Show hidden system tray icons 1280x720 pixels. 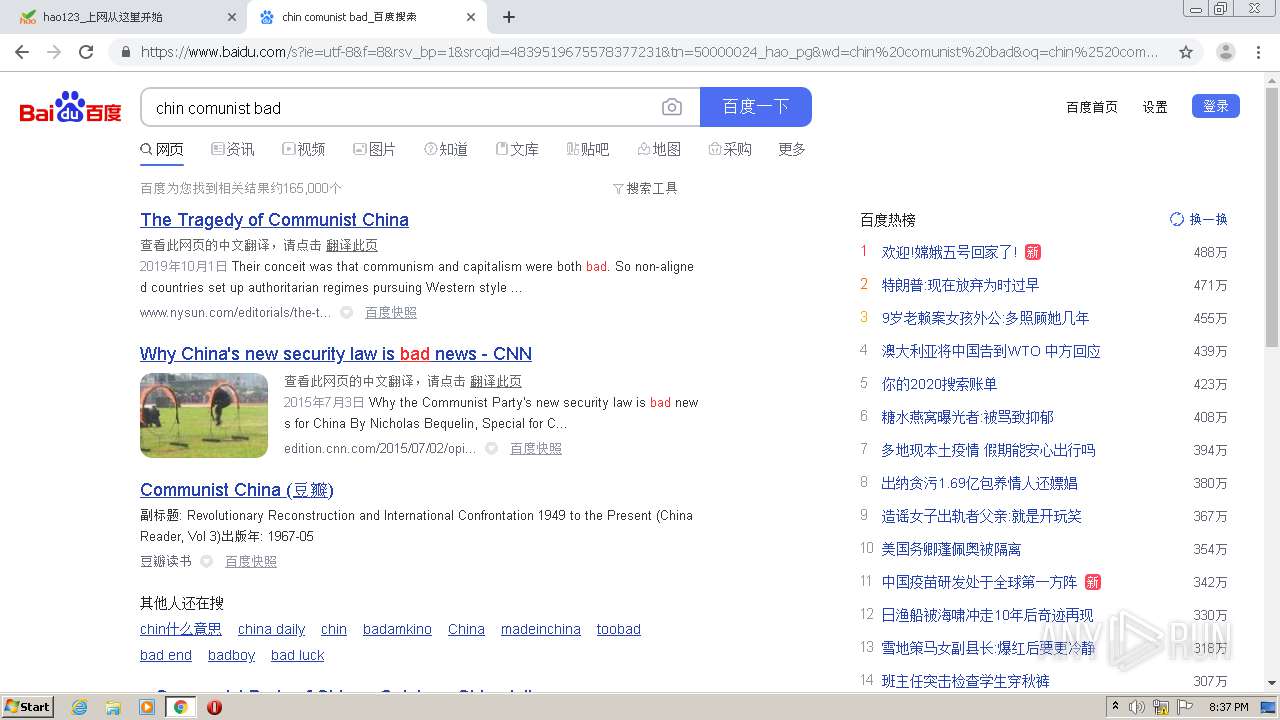coord(1115,707)
